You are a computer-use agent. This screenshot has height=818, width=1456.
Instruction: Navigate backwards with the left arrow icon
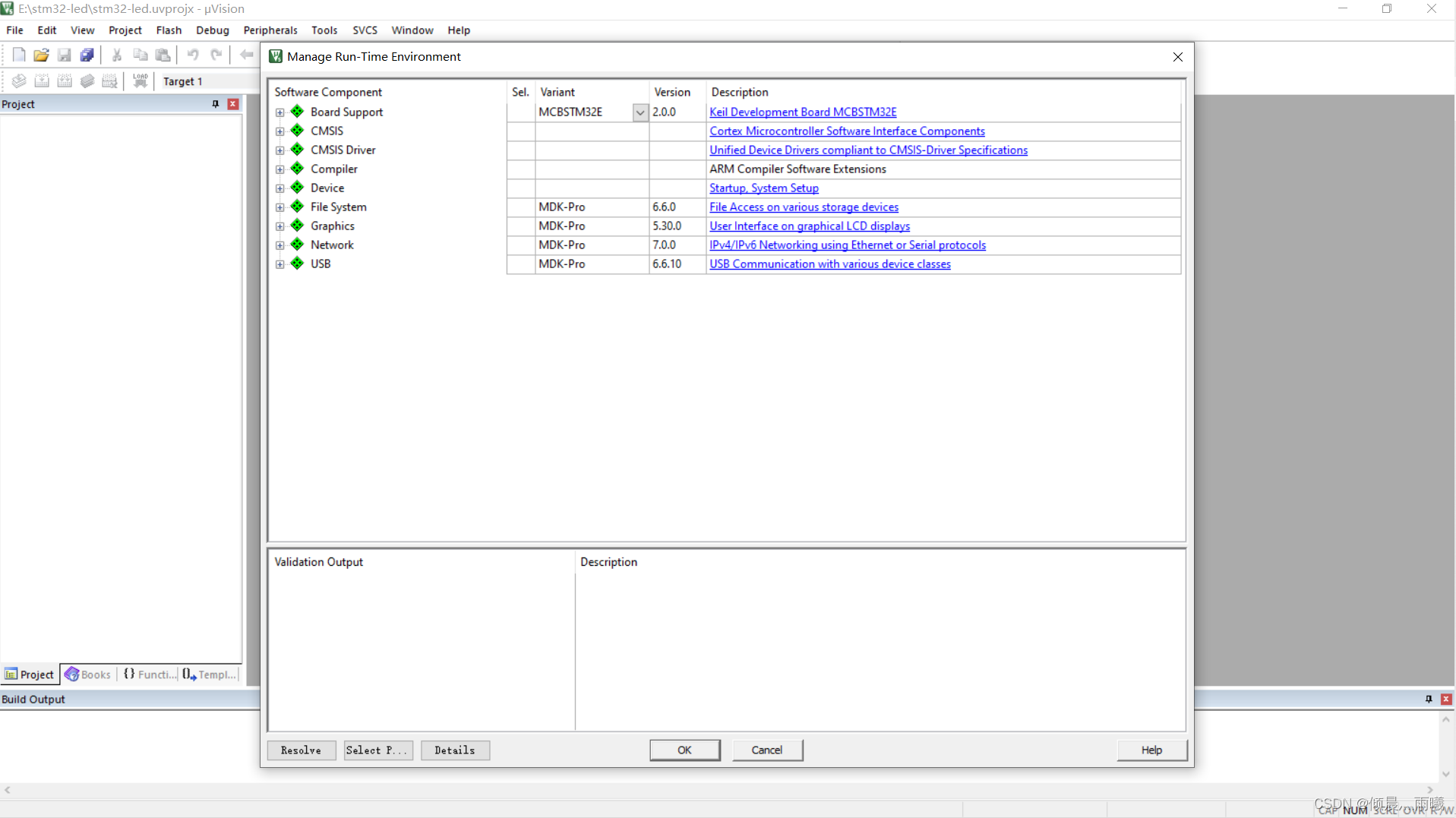[x=246, y=55]
